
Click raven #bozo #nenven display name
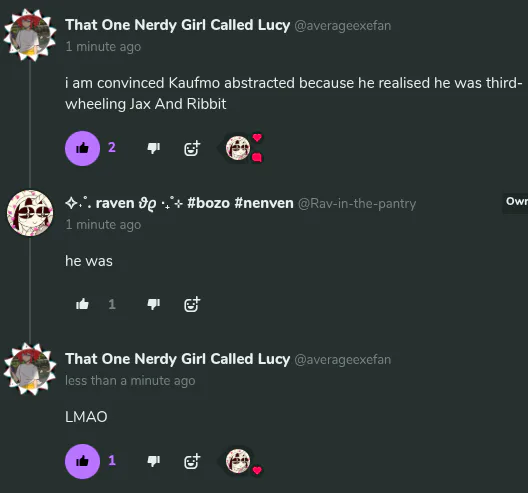[x=179, y=203]
